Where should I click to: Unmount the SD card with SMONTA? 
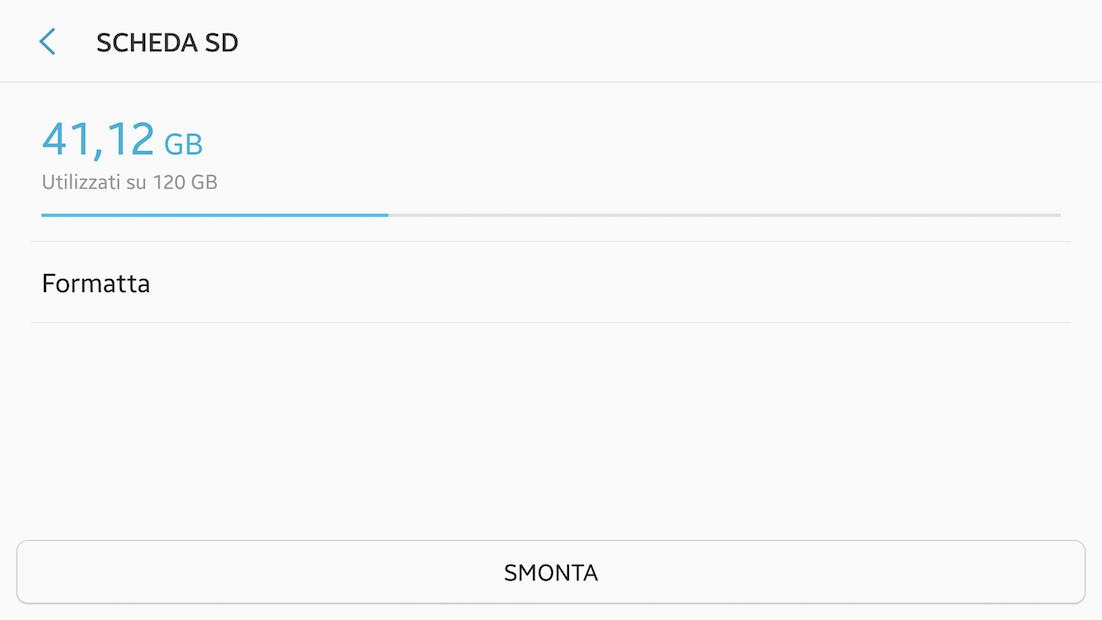[x=551, y=573]
